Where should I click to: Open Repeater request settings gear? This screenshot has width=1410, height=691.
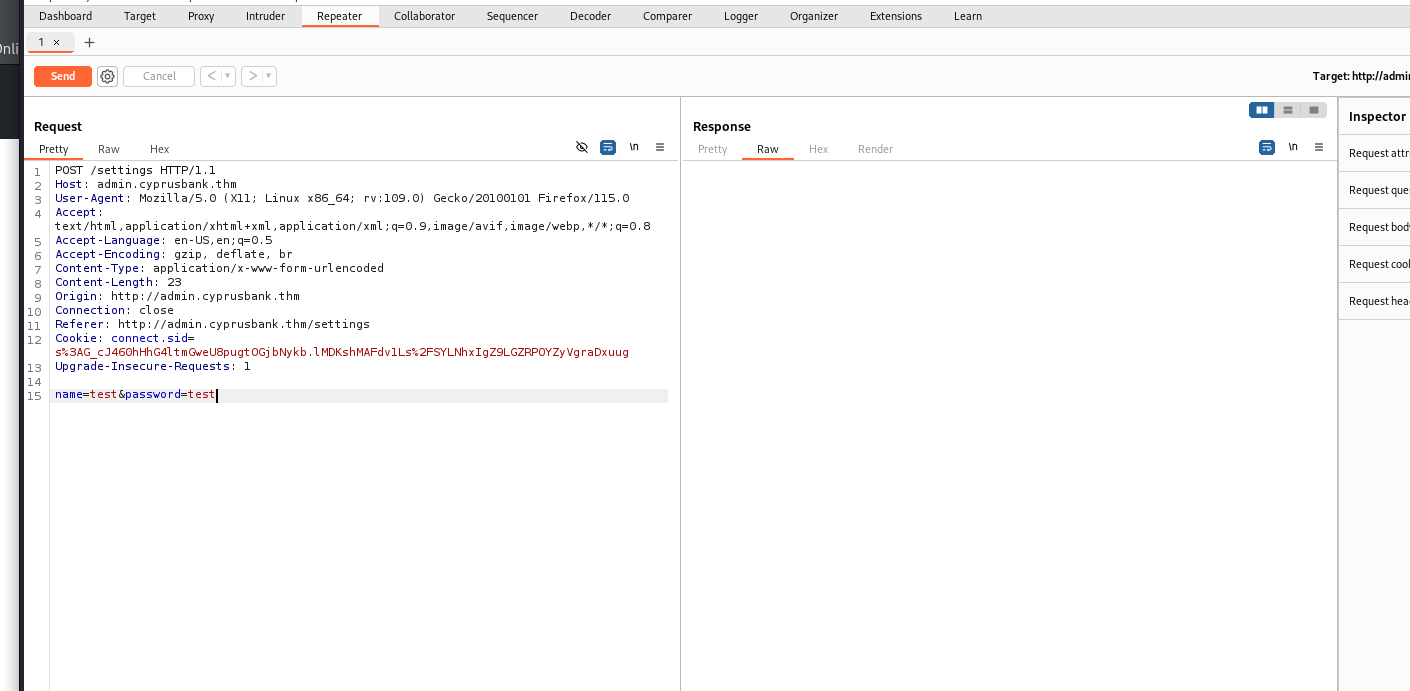(108, 76)
